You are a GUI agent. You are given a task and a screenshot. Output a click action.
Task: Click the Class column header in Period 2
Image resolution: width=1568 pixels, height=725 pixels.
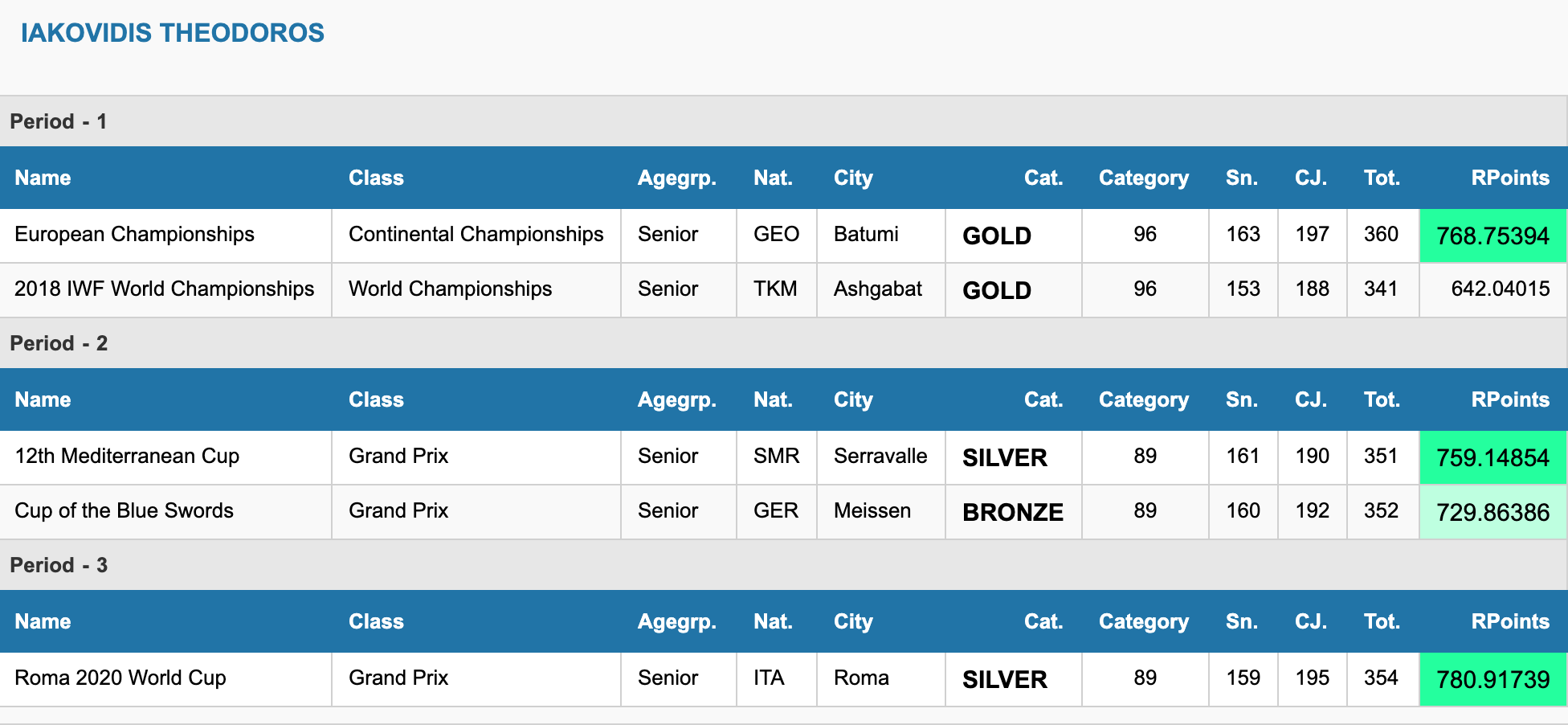(x=376, y=399)
